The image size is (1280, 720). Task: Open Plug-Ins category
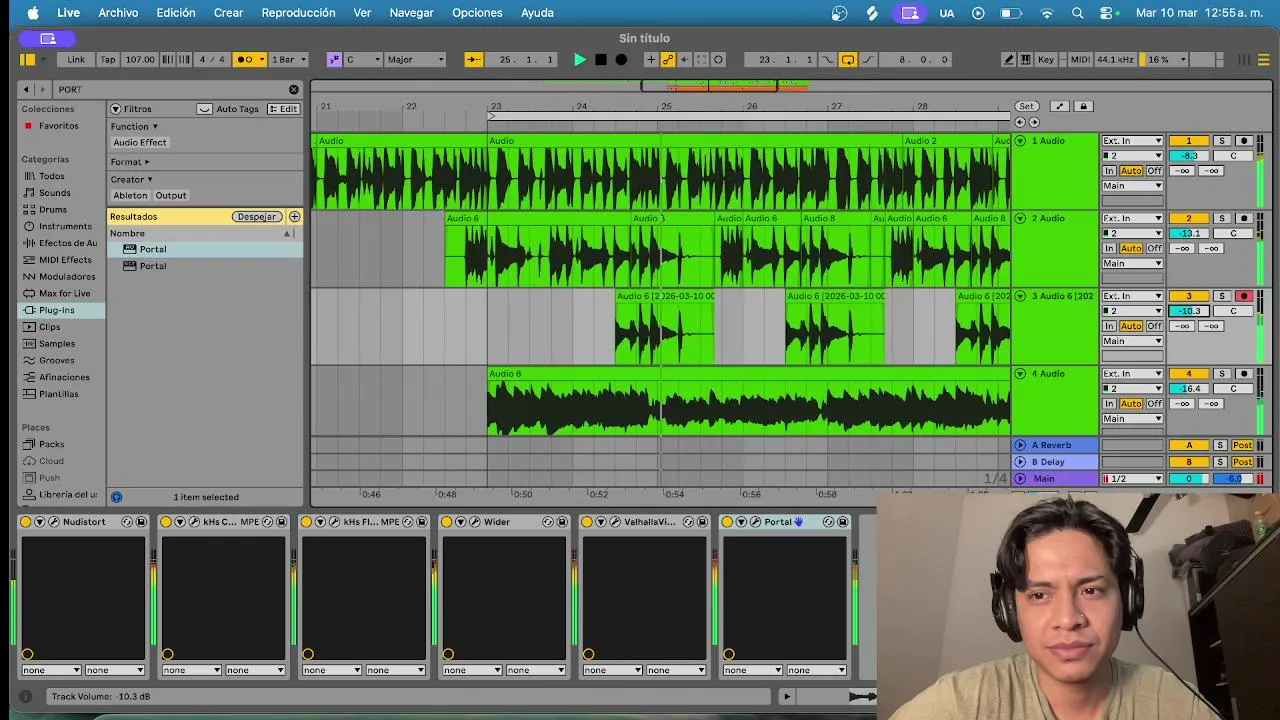click(x=56, y=311)
